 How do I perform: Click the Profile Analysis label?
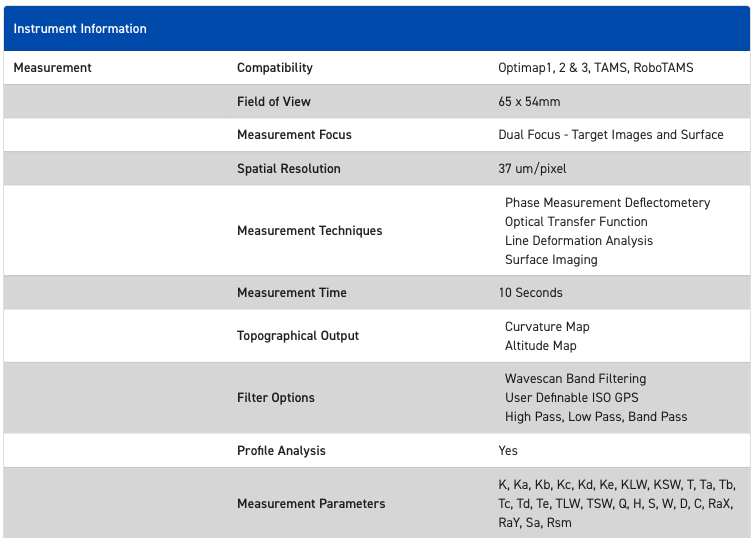281,451
